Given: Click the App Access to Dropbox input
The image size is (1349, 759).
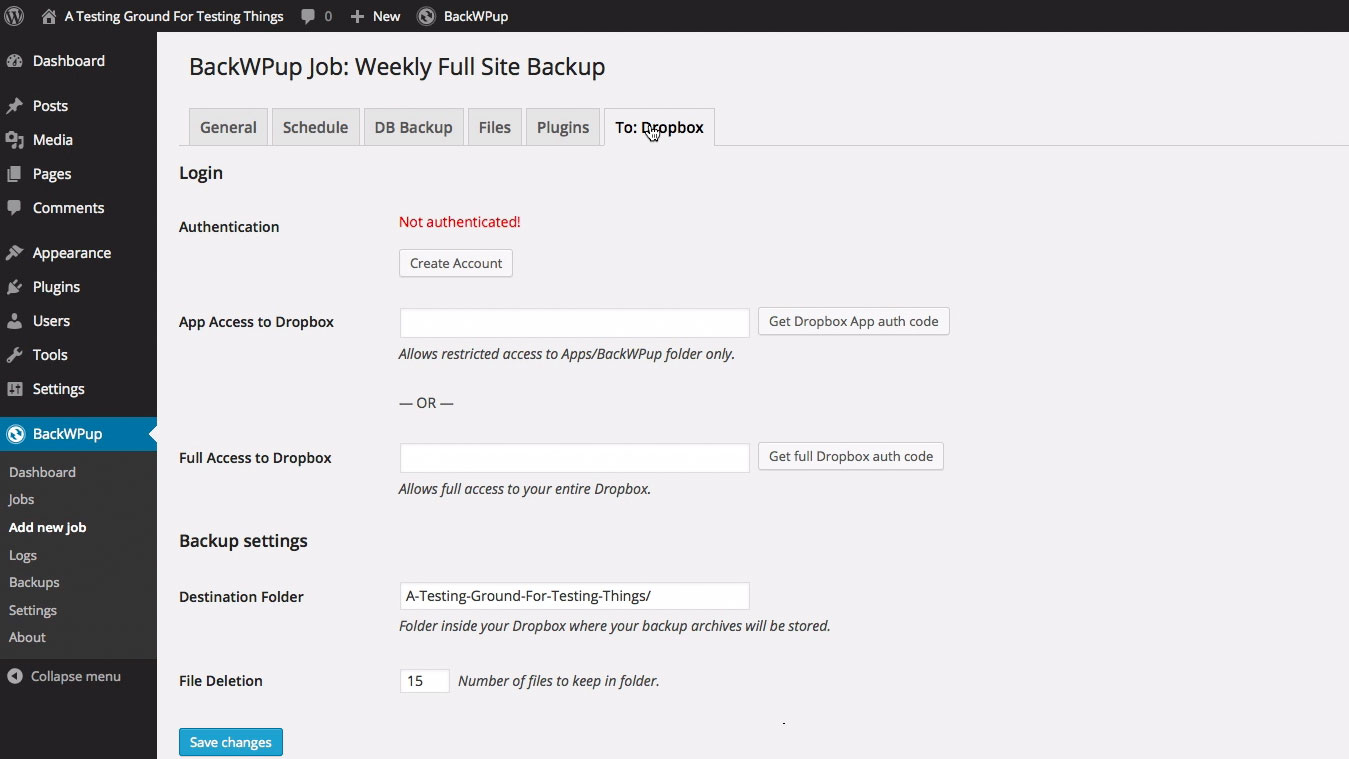Looking at the screenshot, I should (x=574, y=323).
